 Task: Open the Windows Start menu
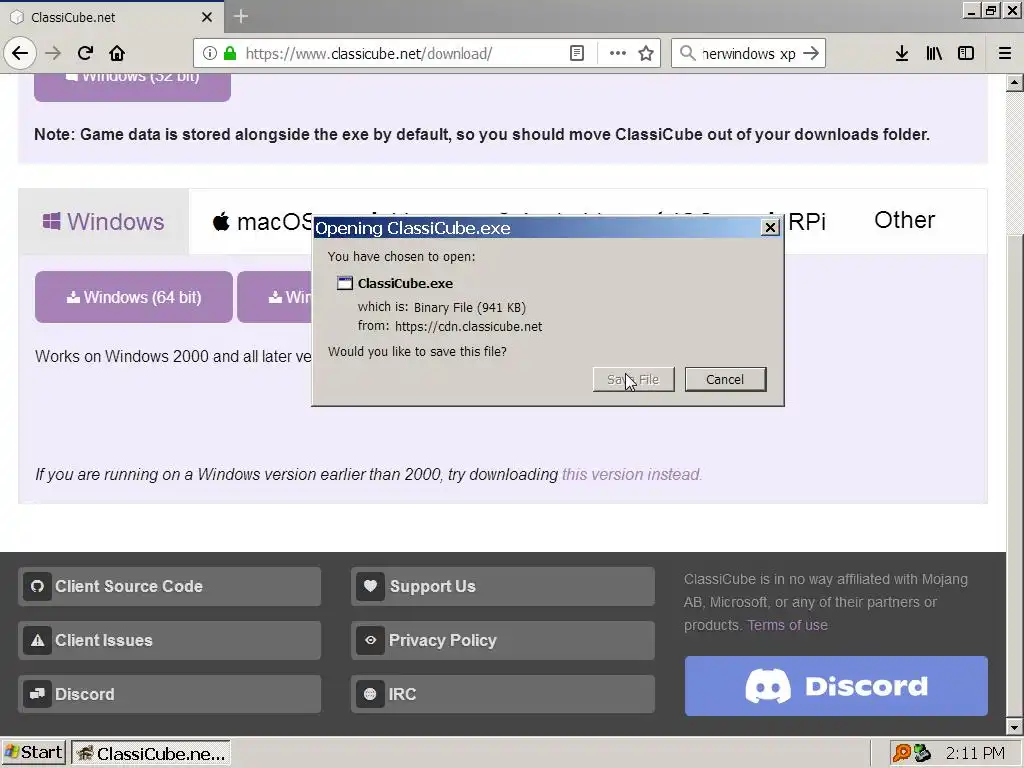click(x=34, y=753)
